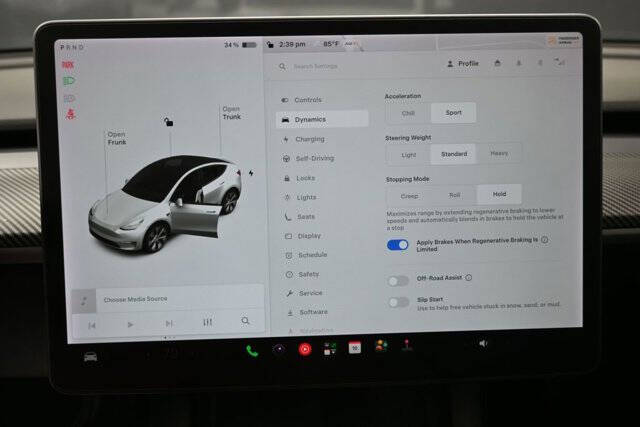The image size is (640, 427).
Task: Enable the Off-Road Assist toggle
Action: coord(398,281)
